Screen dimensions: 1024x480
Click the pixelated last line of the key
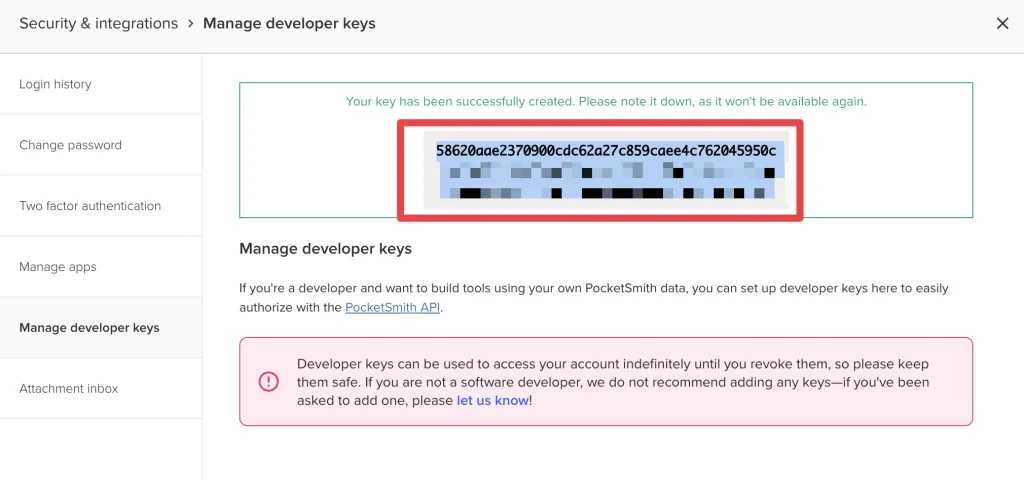(x=605, y=193)
